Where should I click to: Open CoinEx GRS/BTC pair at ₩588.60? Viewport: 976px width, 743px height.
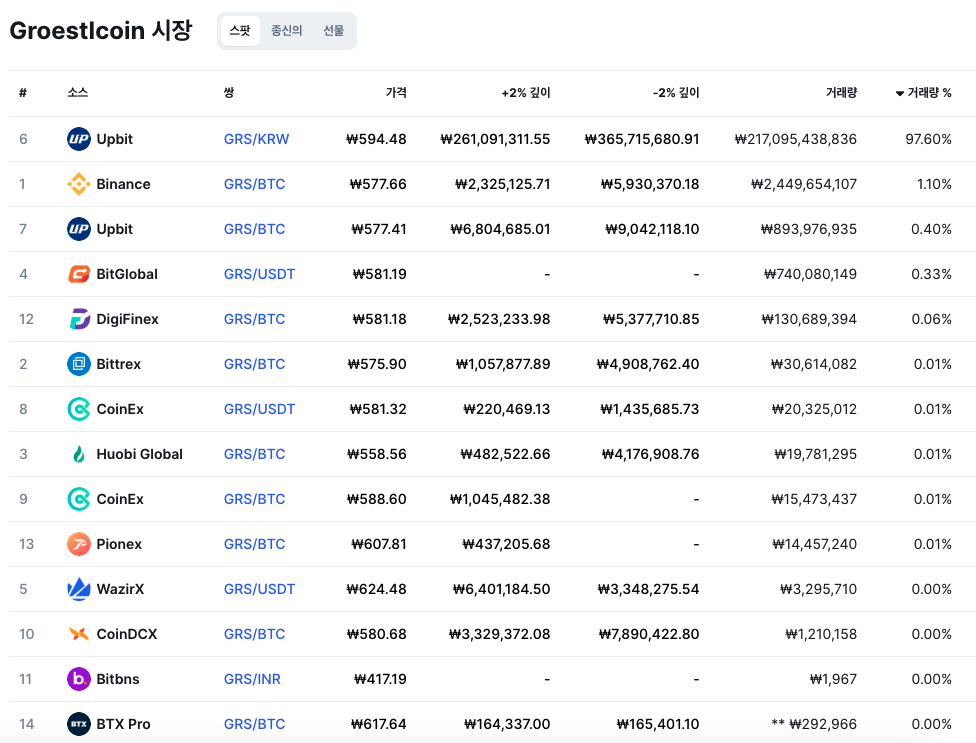255,499
